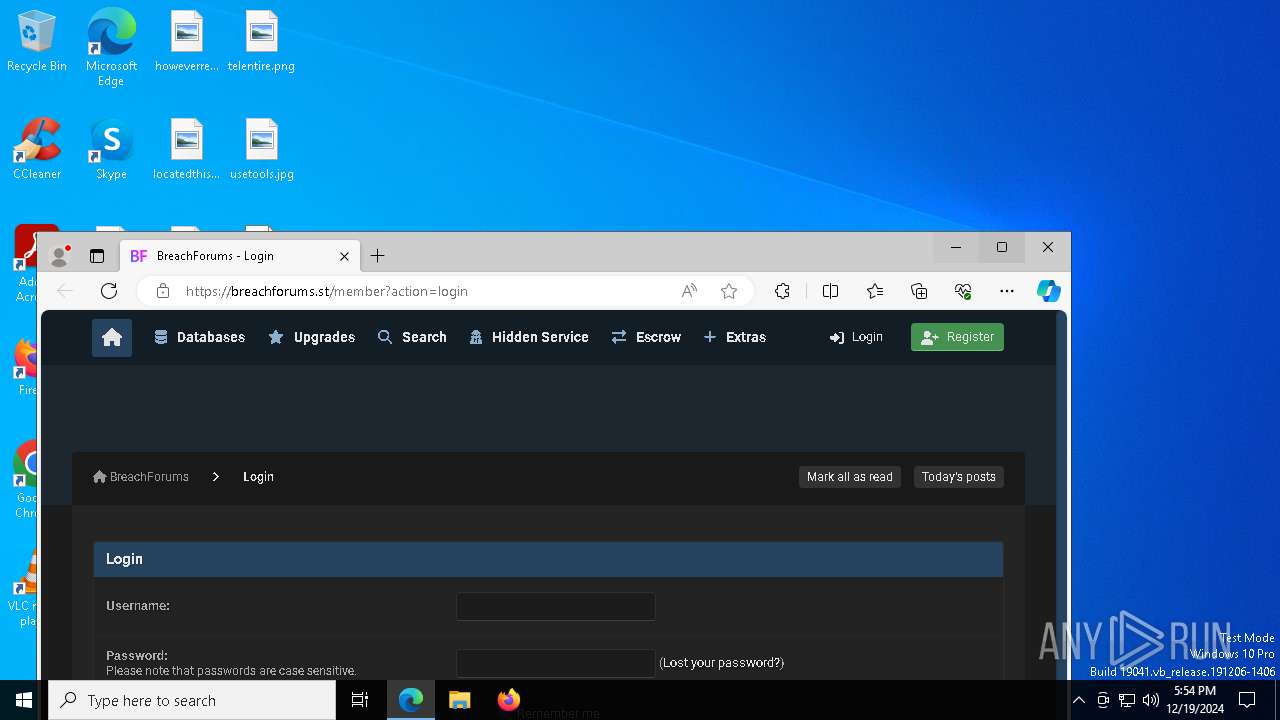
Task: Open Databases nav item
Action: click(199, 337)
